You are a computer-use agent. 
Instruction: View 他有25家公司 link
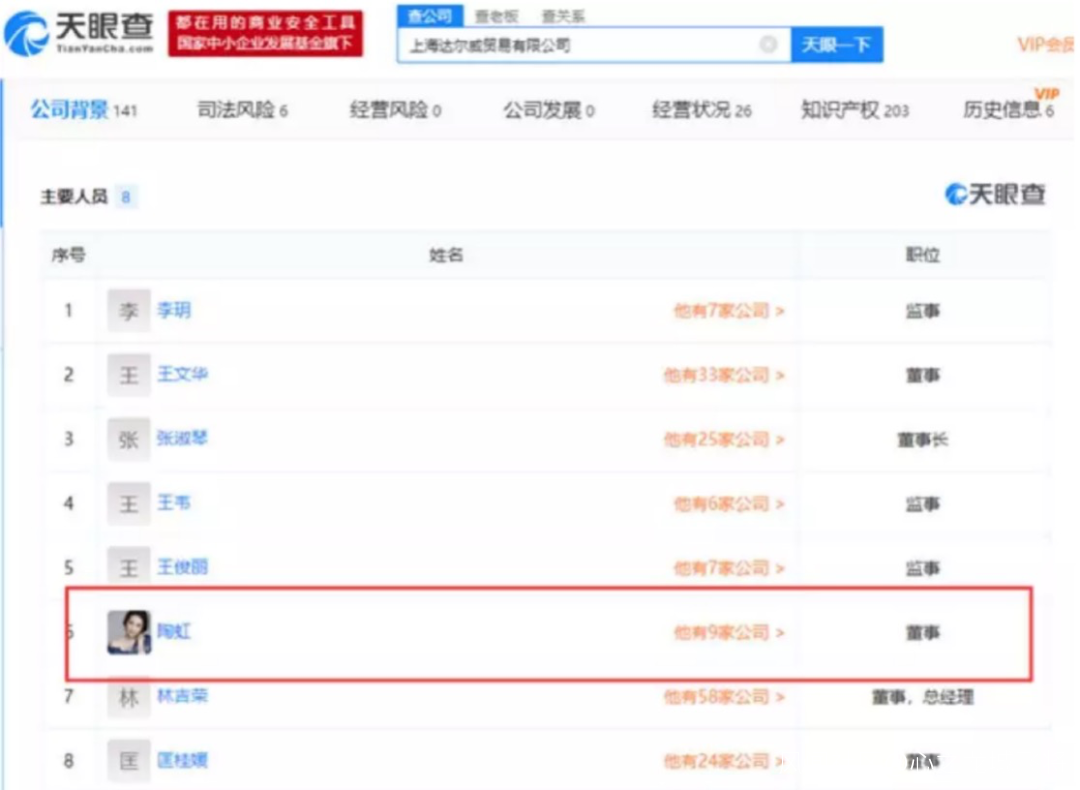(723, 439)
